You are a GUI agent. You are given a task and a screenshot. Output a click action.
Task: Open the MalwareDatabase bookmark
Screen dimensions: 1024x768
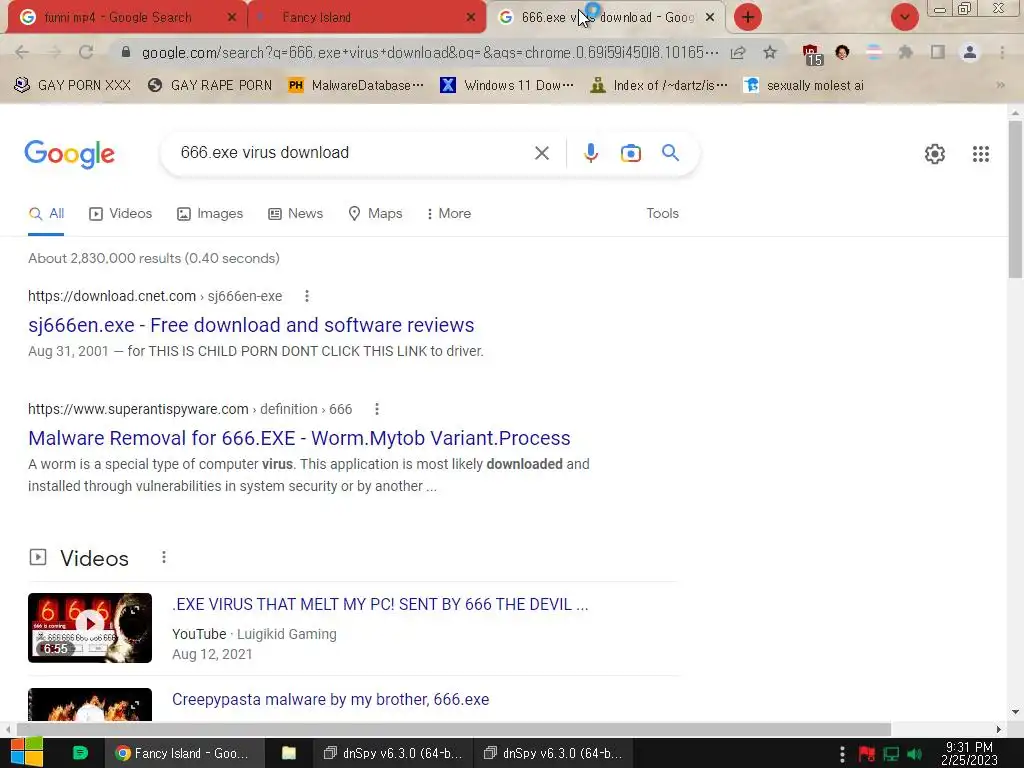356,86
